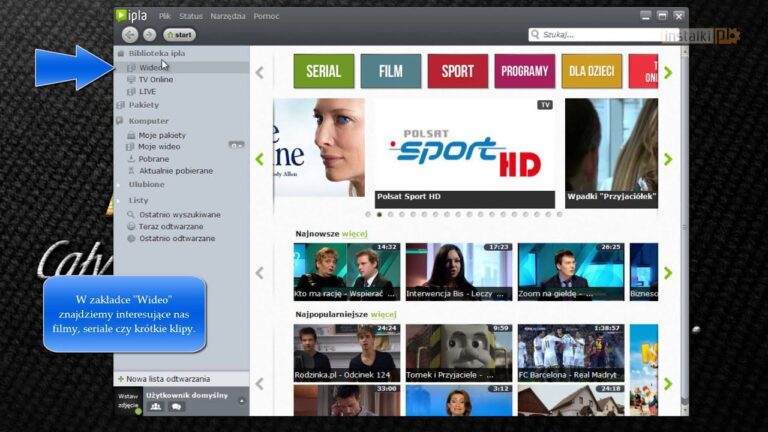This screenshot has width=768, height=432.
Task: Click the green SERIAL category tile
Action: pos(322,71)
